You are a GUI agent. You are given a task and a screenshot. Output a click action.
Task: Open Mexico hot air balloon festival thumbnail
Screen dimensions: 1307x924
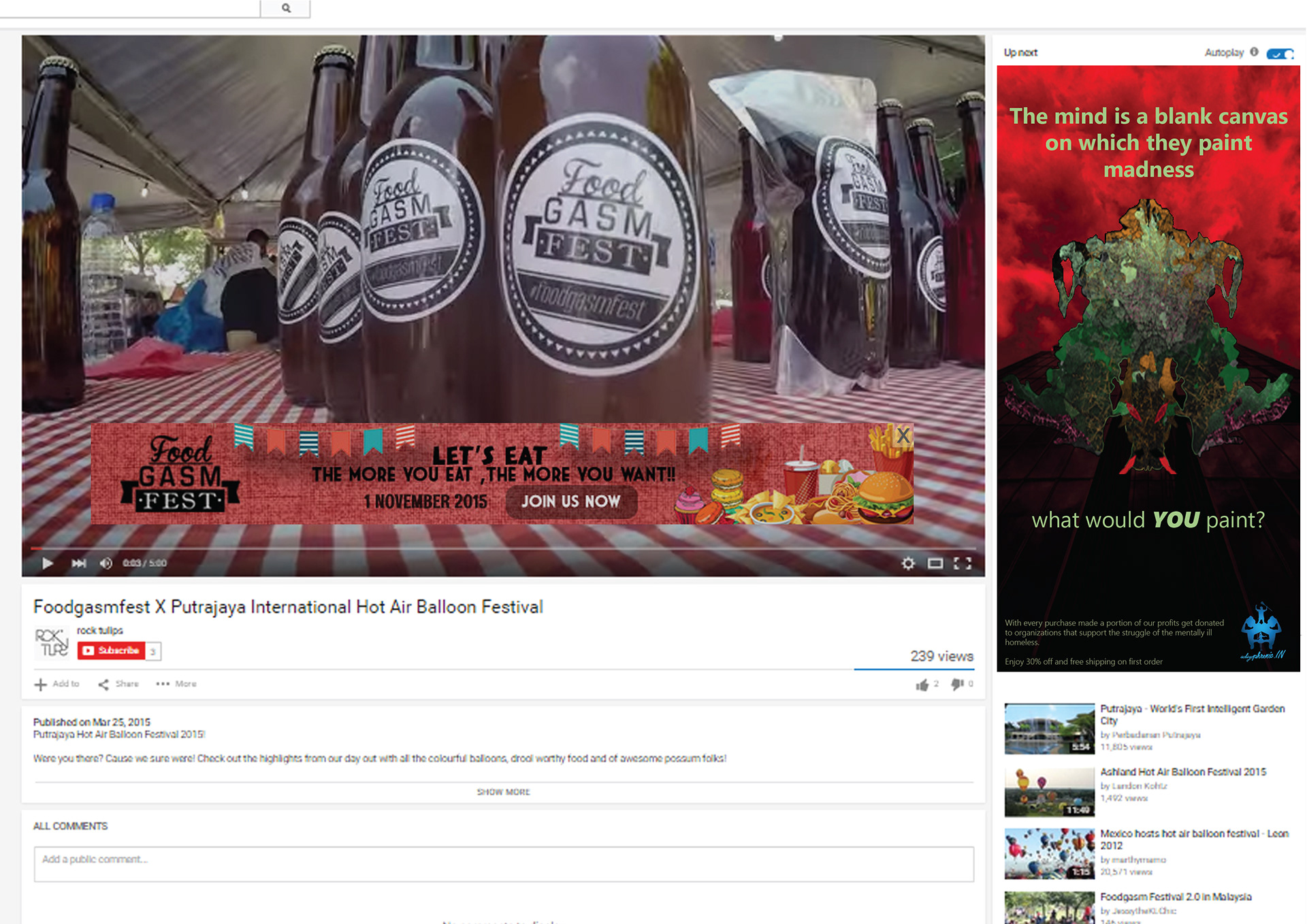click(x=1050, y=854)
